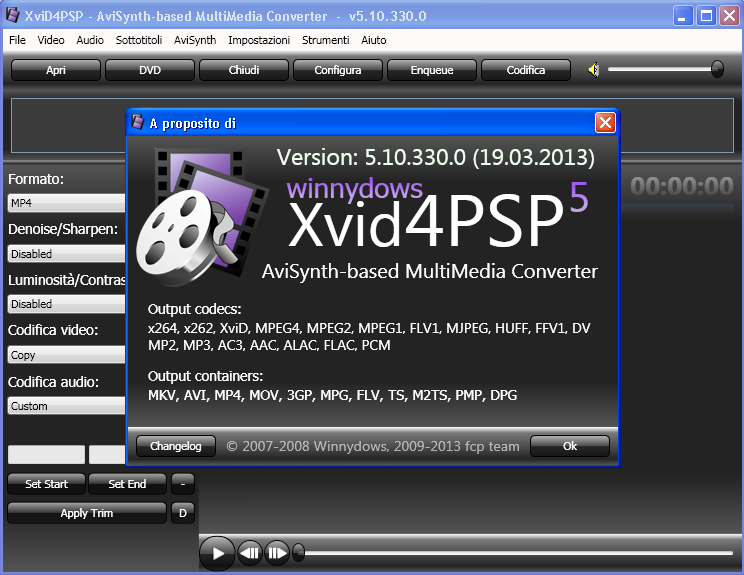The image size is (744, 575).
Task: Click the Apri button
Action: [56, 70]
